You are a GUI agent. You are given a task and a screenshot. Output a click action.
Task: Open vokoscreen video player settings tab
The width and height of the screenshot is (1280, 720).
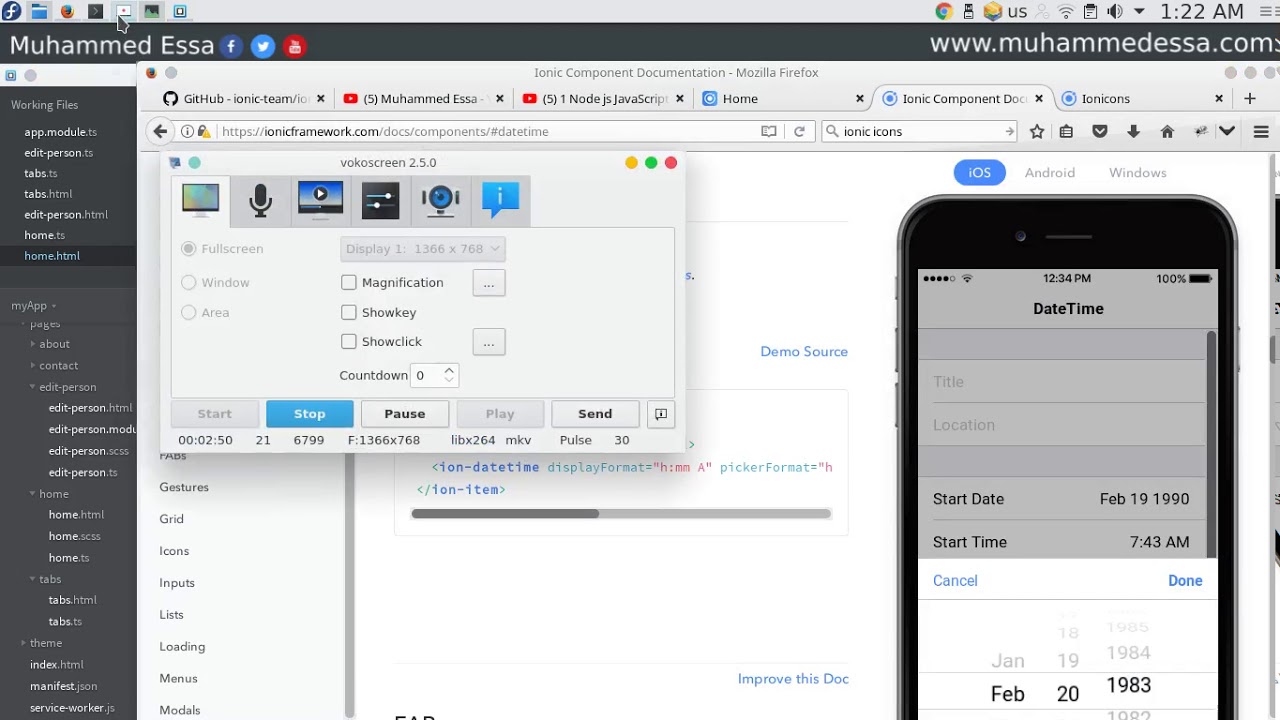[320, 200]
